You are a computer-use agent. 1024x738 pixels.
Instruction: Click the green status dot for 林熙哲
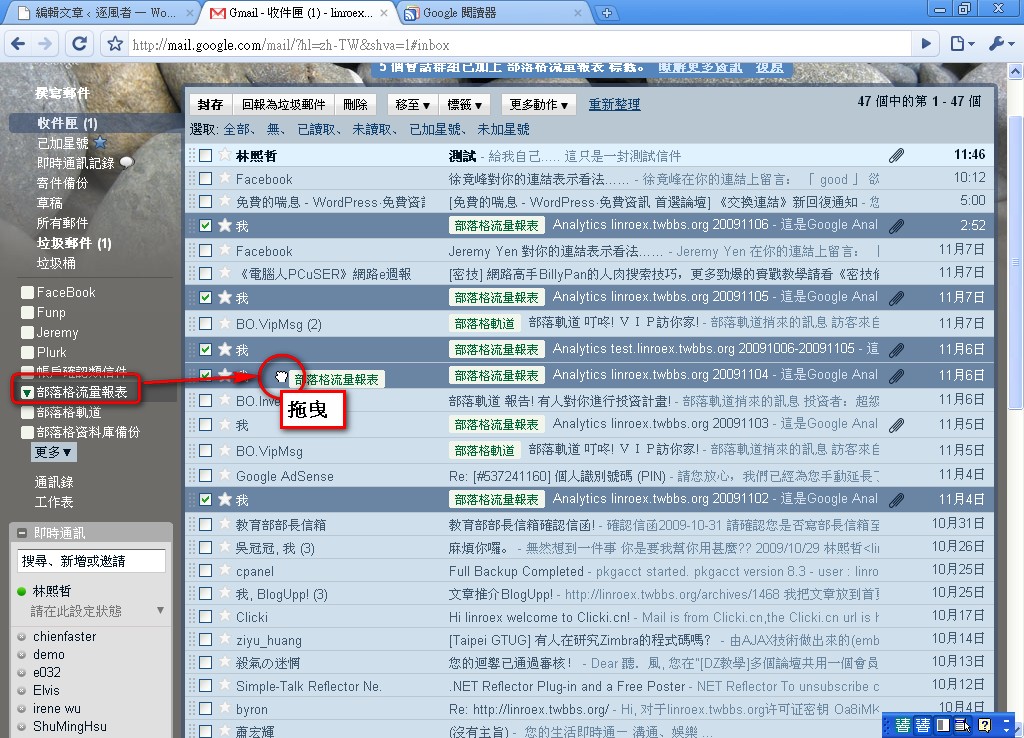pyautogui.click(x=22, y=592)
